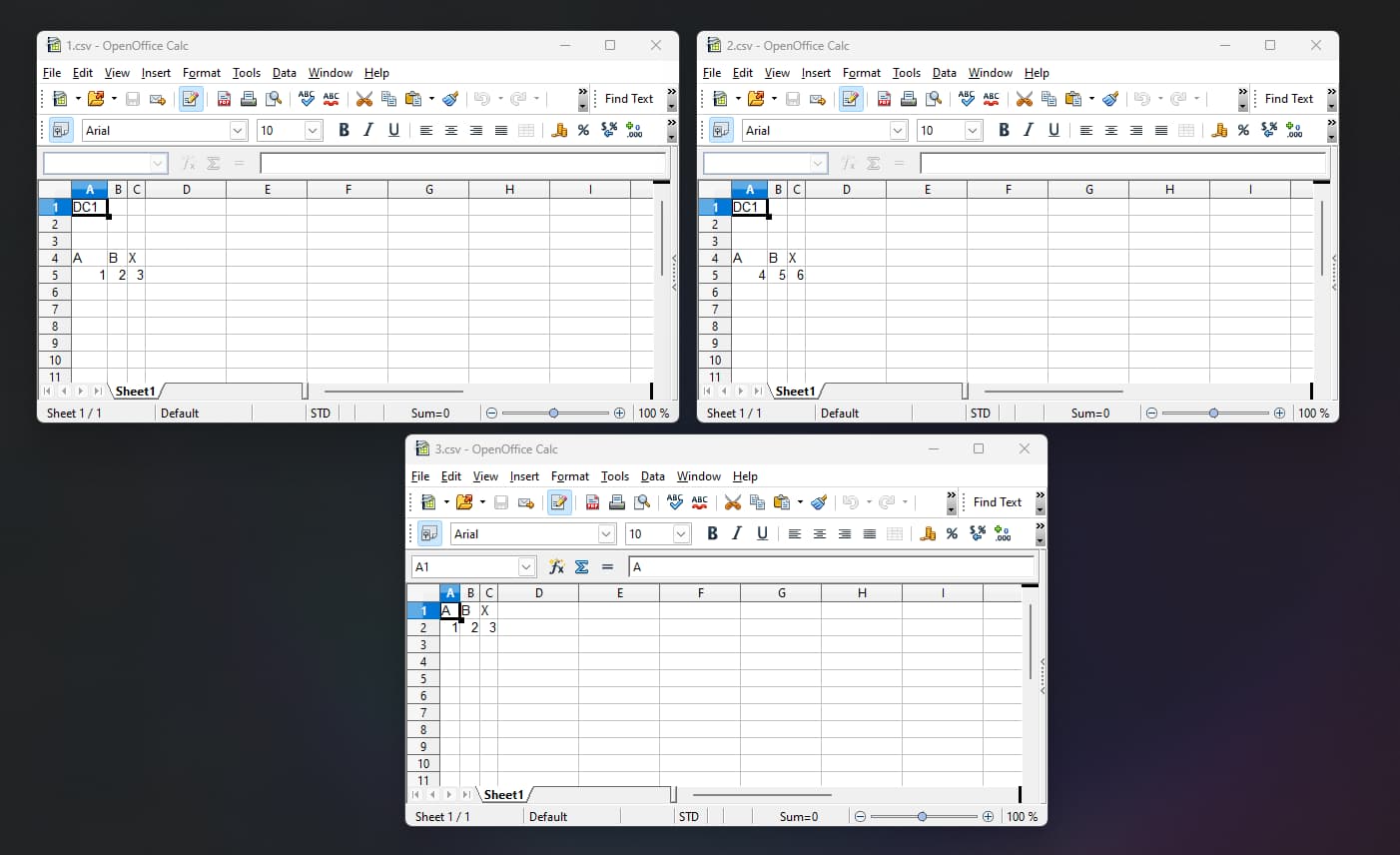
Task: Open the Data menu in 1.csv window
Action: [x=284, y=73]
